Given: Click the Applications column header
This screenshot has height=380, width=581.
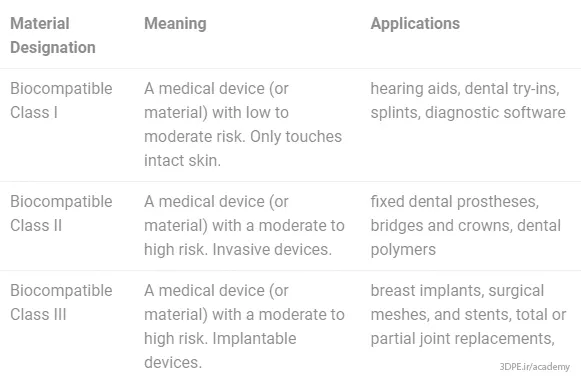Looking at the screenshot, I should coord(415,24).
